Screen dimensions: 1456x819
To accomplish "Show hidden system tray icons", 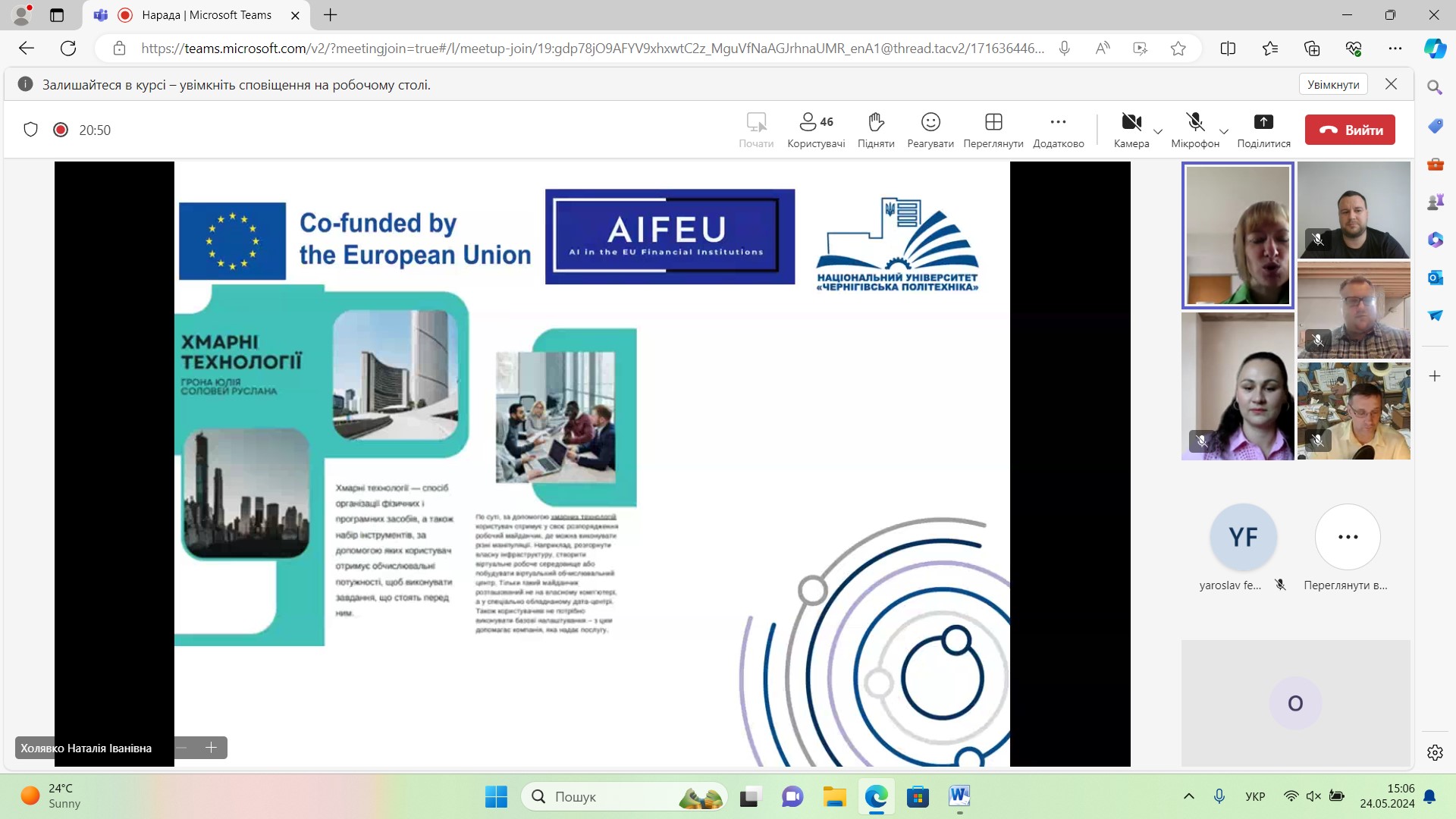I will pyautogui.click(x=1188, y=796).
